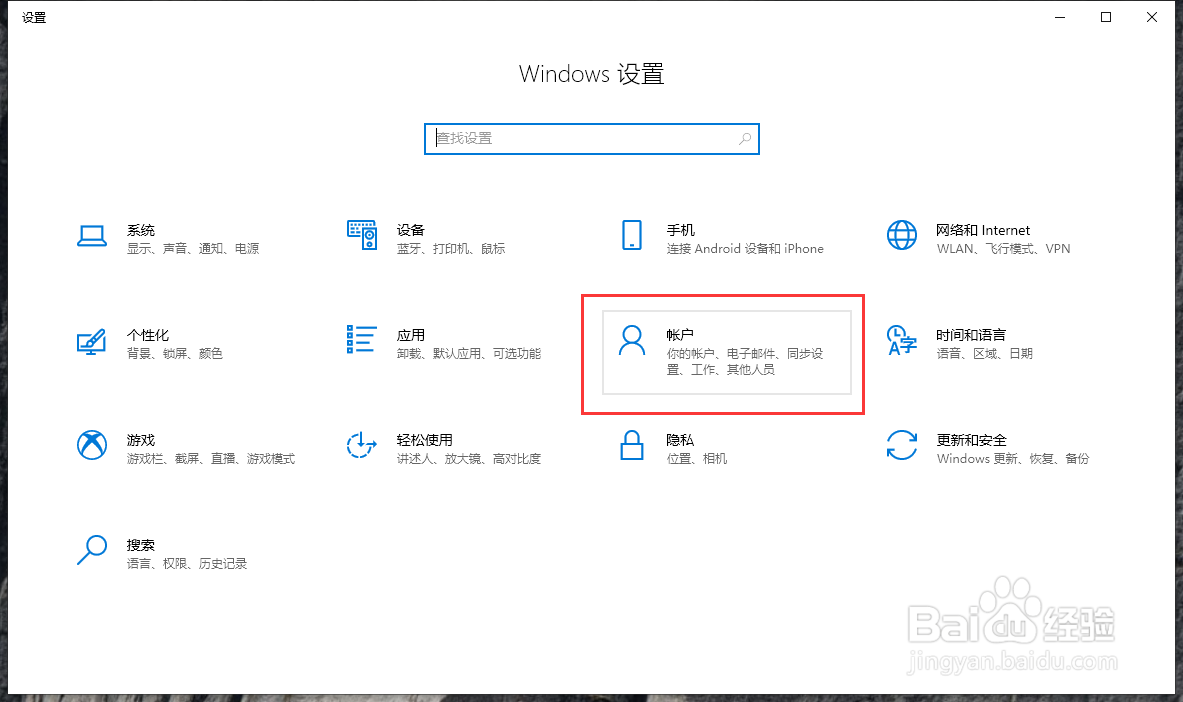Screen dimensions: 1183x702
Task: Open 个性化 settings for background and colors
Action: pos(91,343)
